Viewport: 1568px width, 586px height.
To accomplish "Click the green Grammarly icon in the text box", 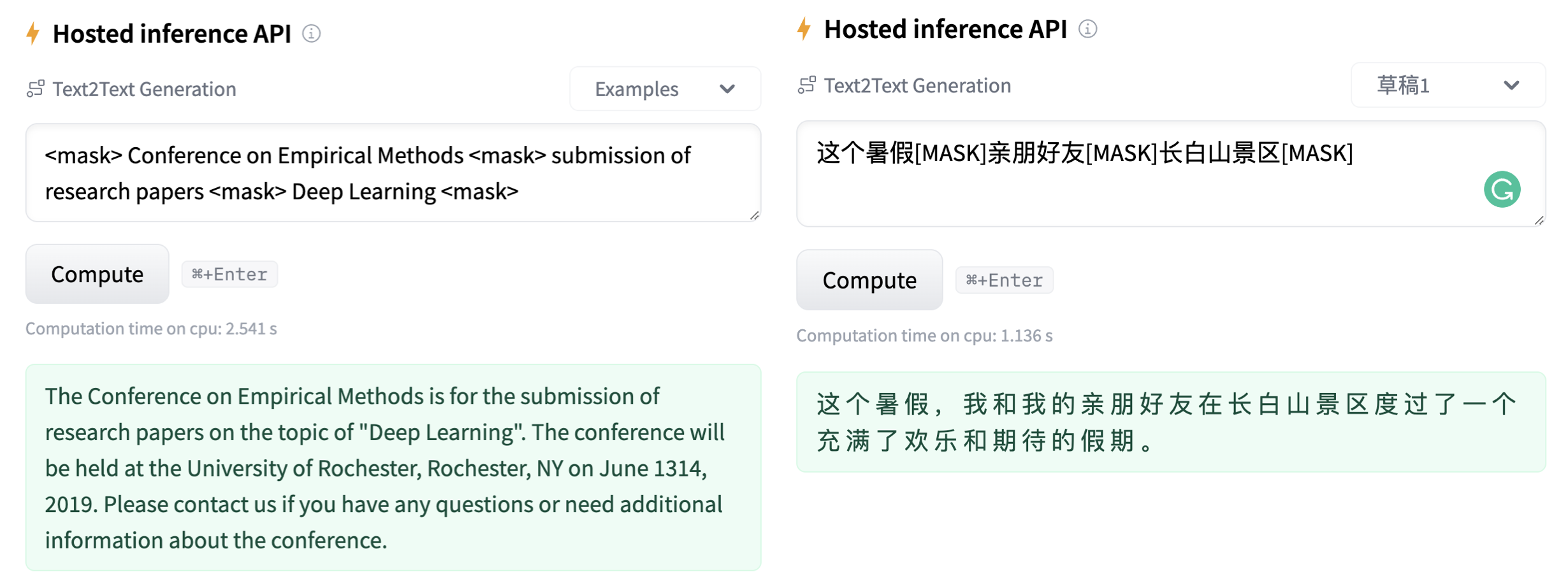I will [x=1502, y=189].
